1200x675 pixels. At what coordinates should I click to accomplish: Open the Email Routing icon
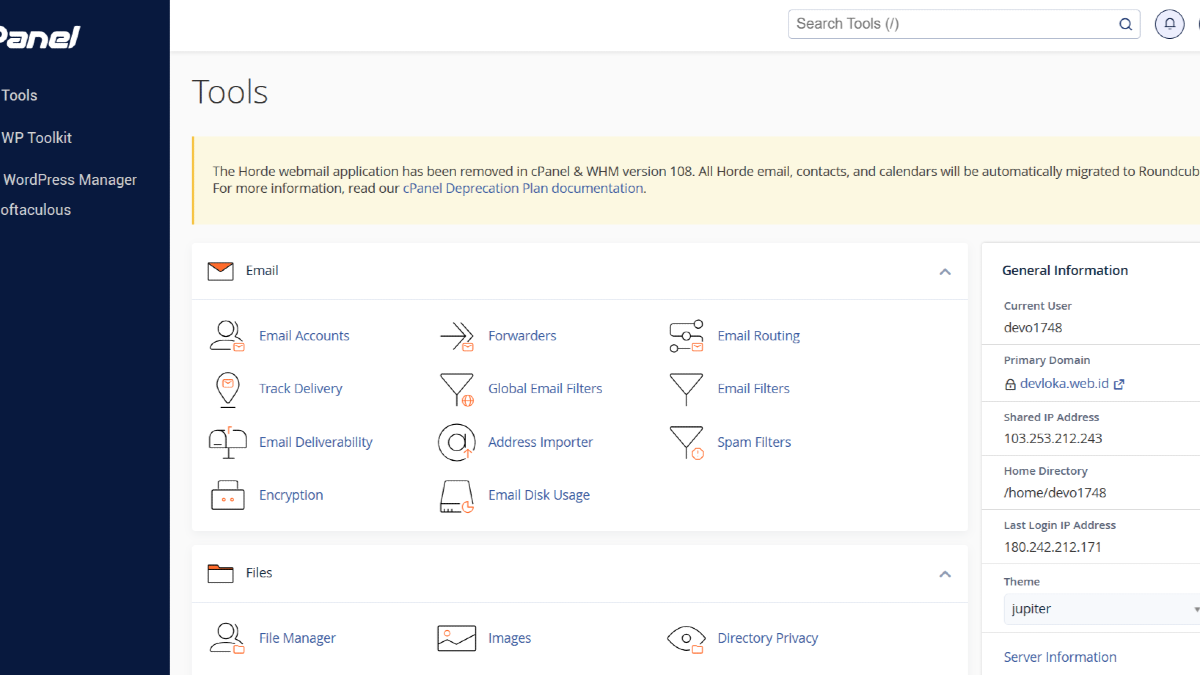pyautogui.click(x=686, y=336)
